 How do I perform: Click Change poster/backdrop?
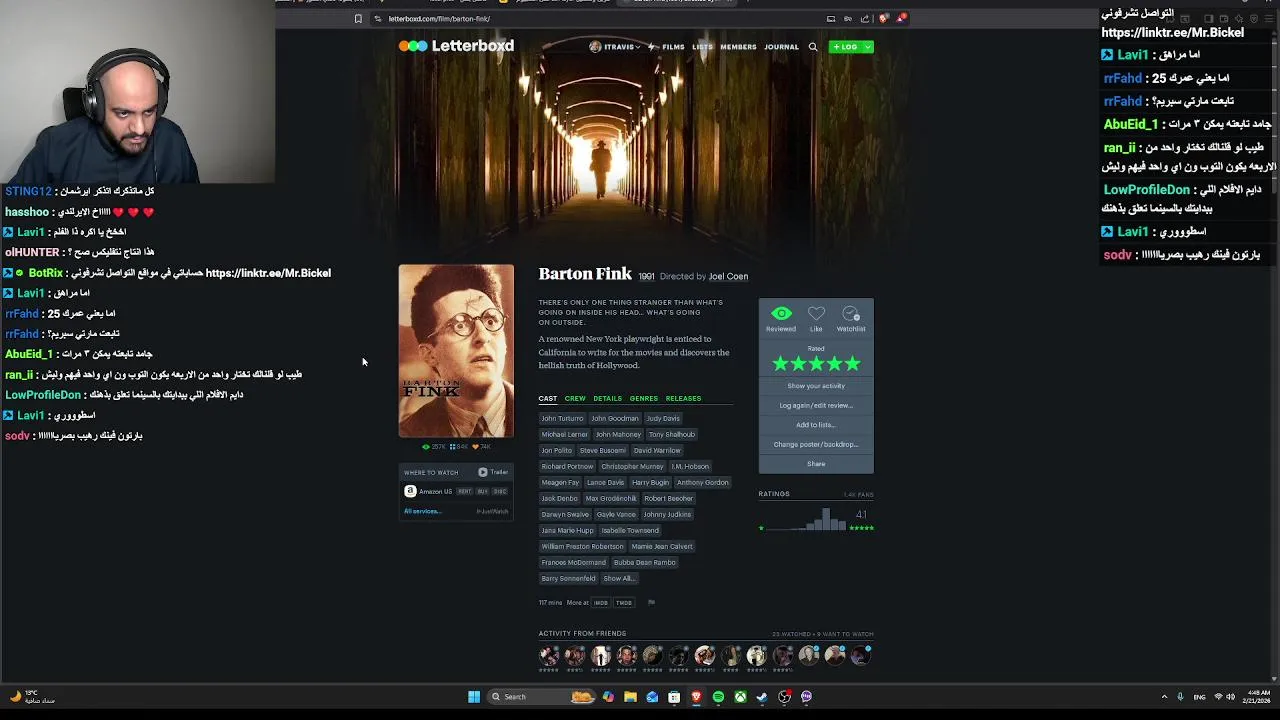tap(816, 444)
